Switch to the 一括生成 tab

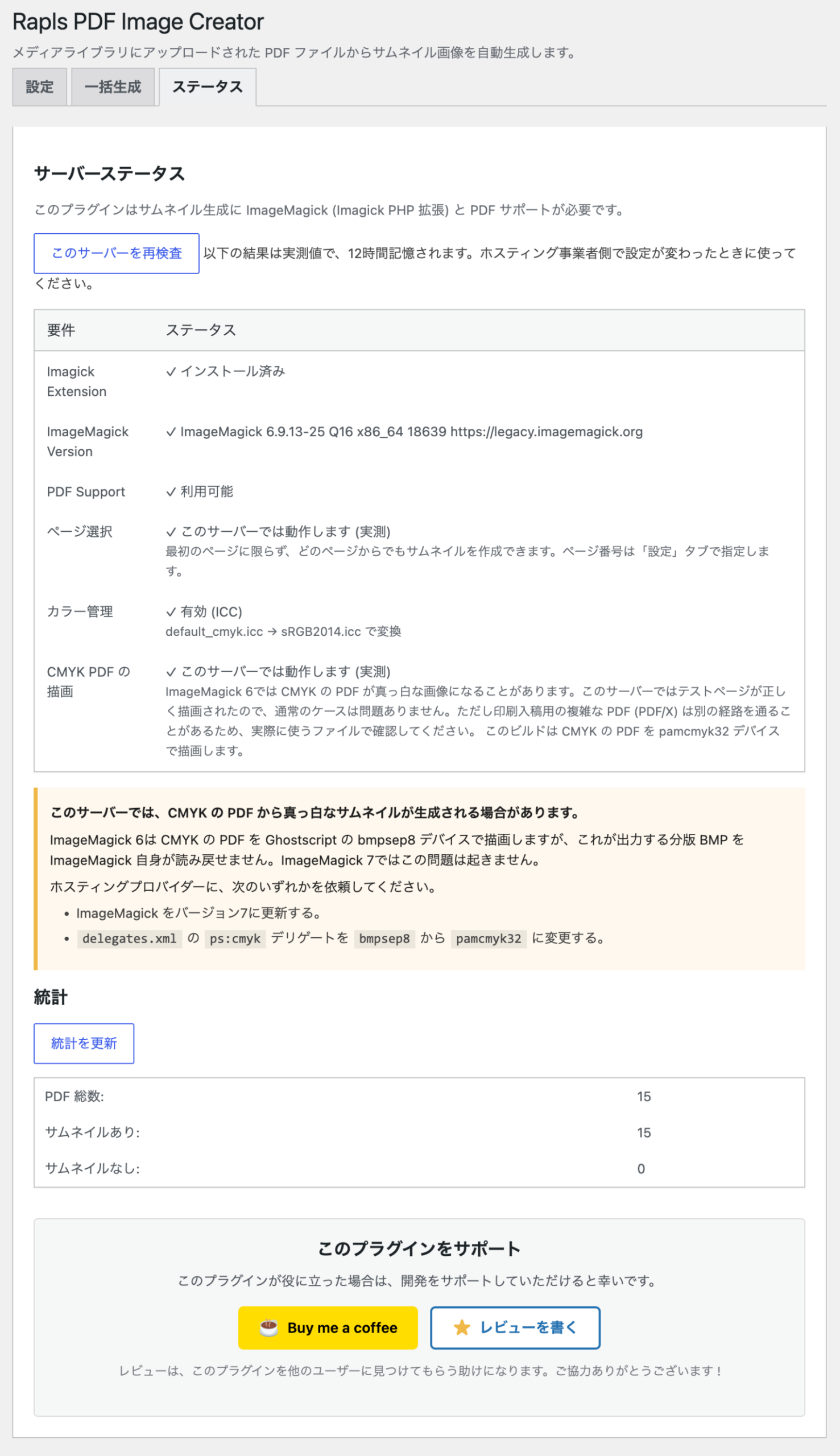[113, 87]
